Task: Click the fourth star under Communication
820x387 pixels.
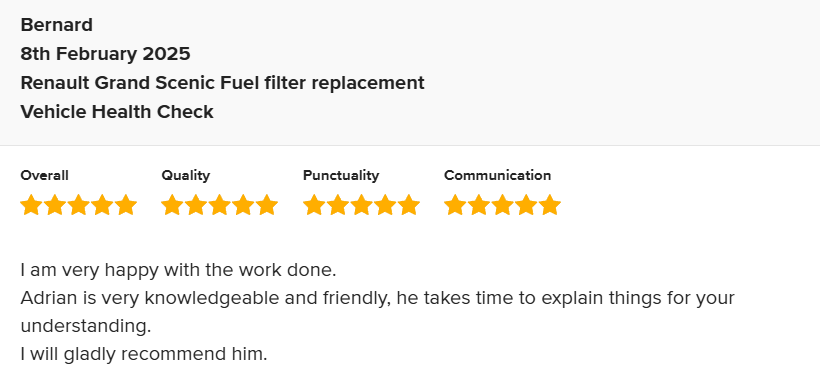Action: click(526, 205)
